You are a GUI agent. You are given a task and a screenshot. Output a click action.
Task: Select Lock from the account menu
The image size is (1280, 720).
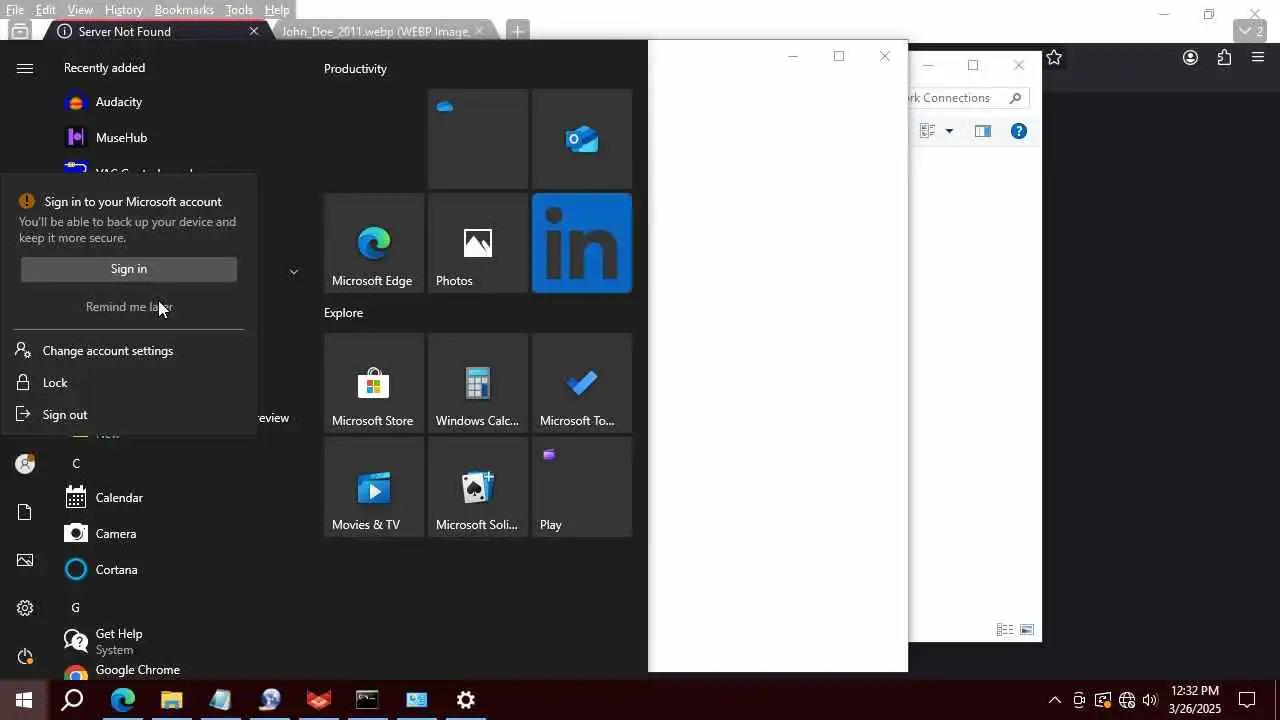55,383
